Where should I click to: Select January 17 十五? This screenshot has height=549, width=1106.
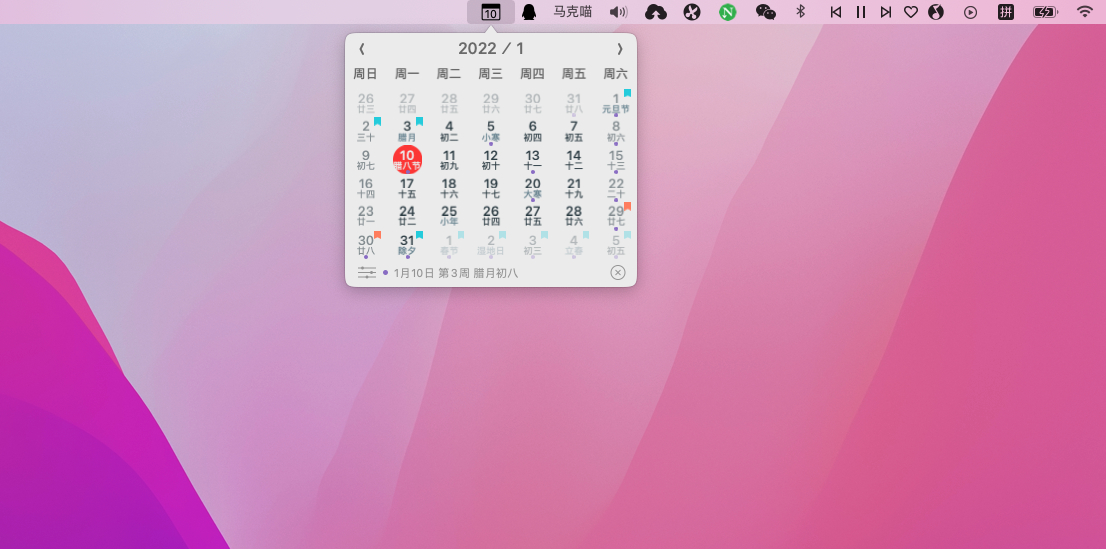(x=407, y=188)
